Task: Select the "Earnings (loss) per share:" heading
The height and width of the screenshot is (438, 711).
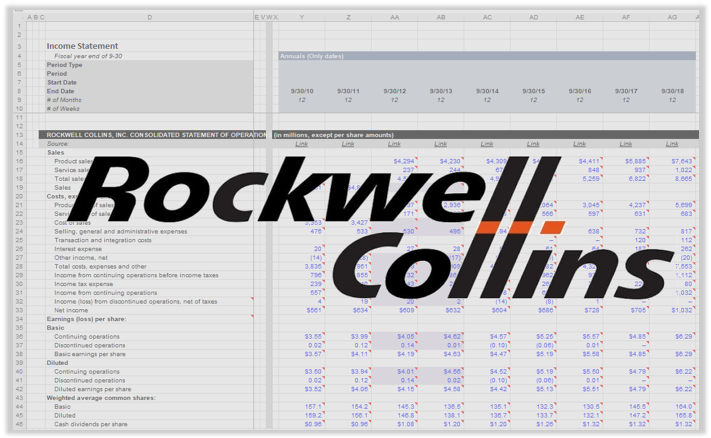Action: tap(86, 319)
